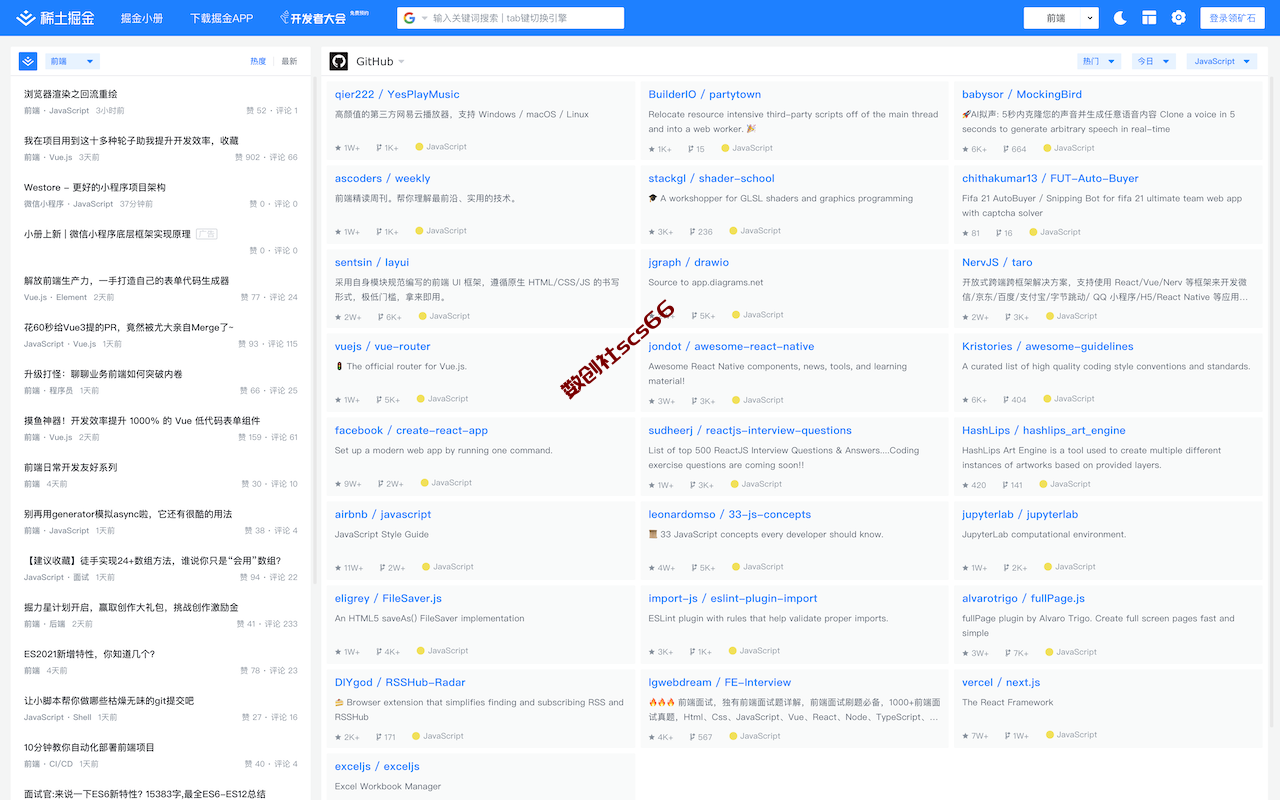This screenshot has width=1280, height=800.
Task: Expand the search engine dropdown arrow
Action: [425, 18]
